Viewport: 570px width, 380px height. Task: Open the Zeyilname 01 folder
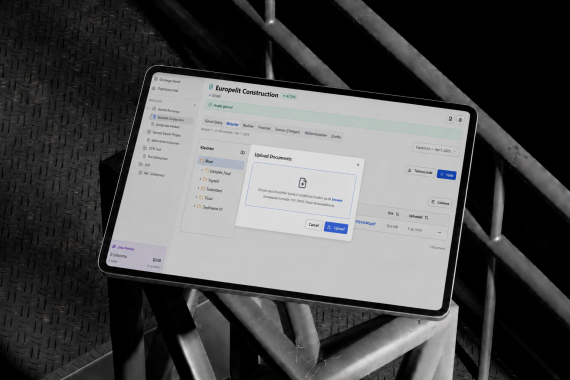point(210,208)
